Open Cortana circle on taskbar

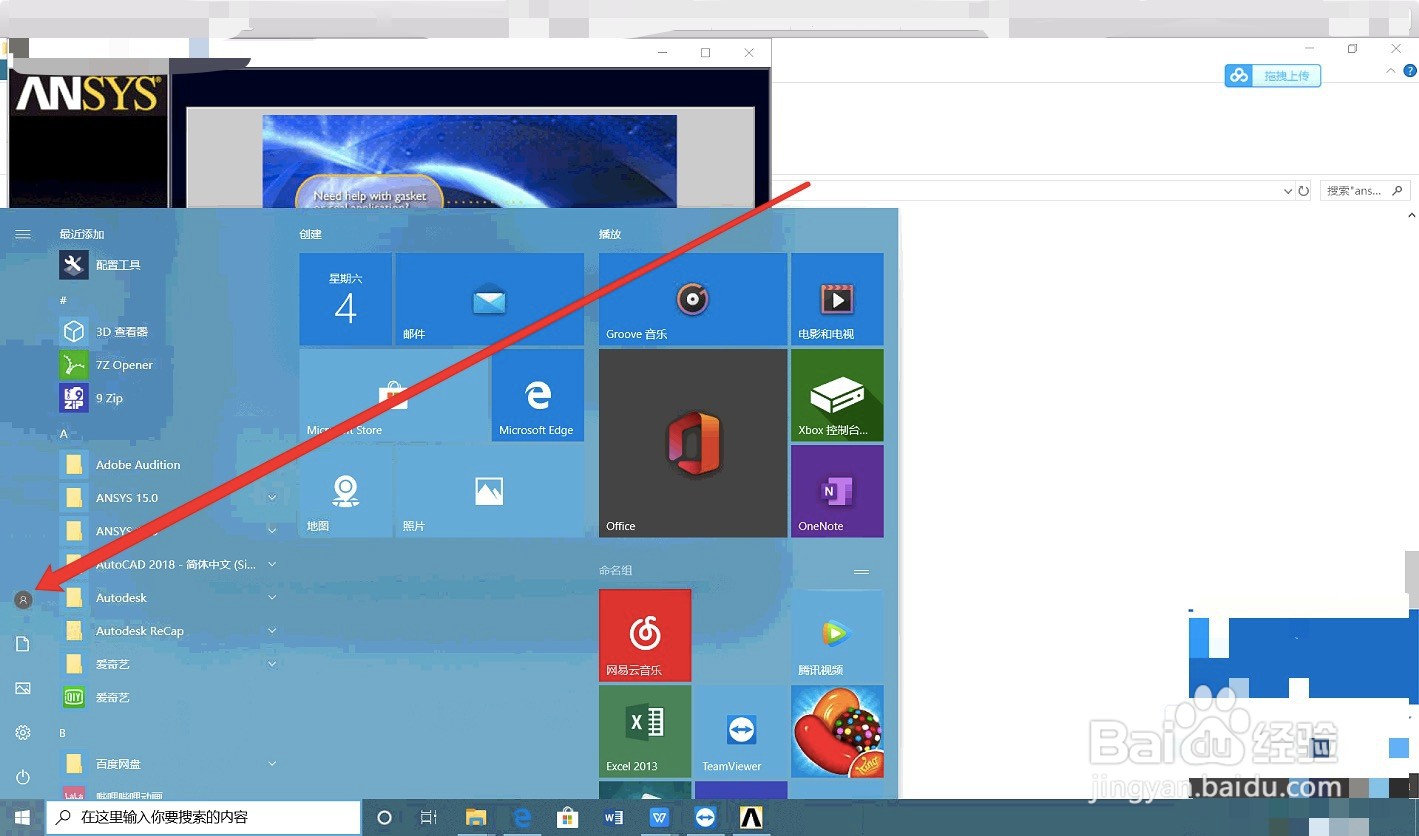click(384, 817)
